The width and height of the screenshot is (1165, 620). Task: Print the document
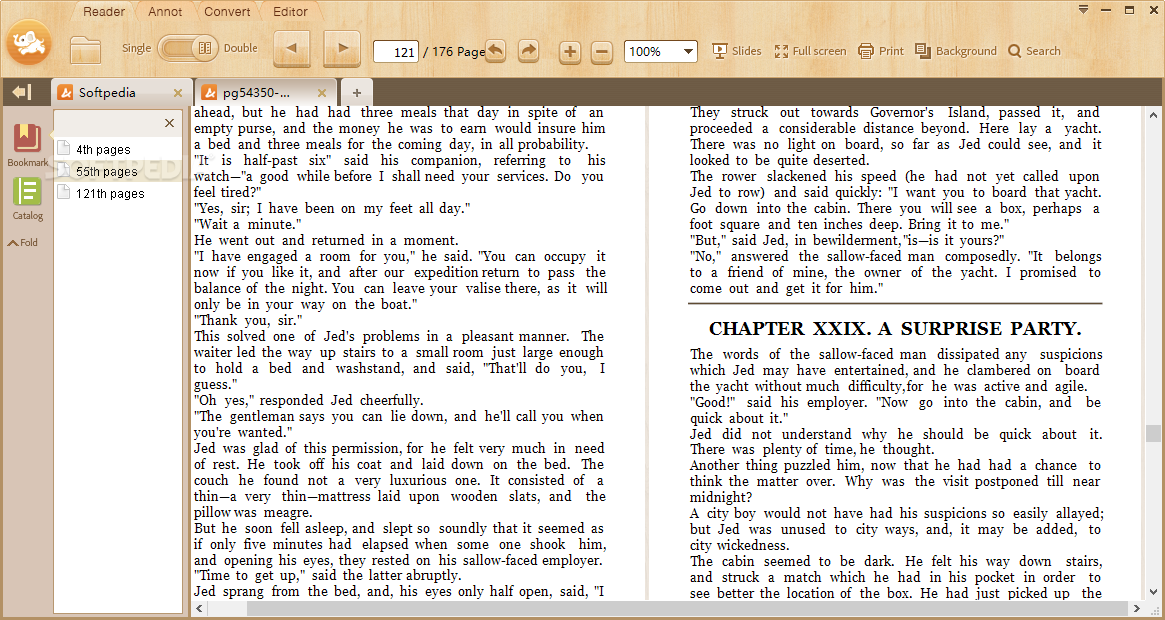[880, 51]
